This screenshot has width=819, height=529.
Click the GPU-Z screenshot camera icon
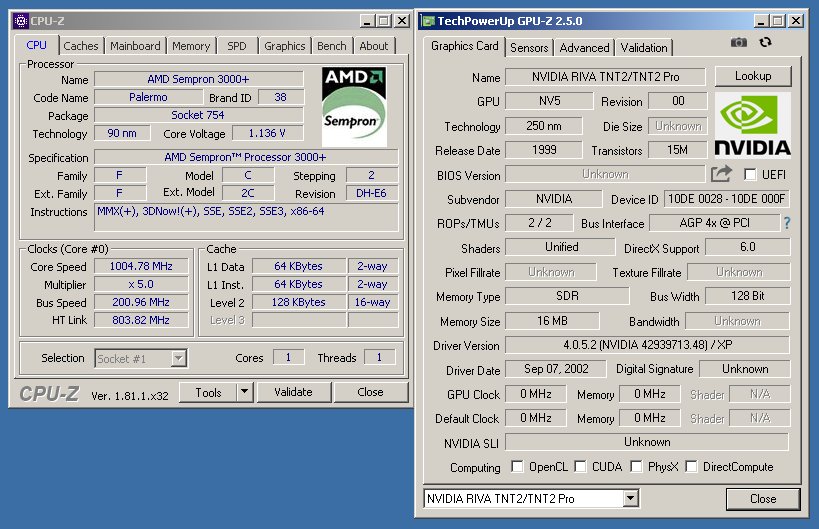pyautogui.click(x=739, y=42)
